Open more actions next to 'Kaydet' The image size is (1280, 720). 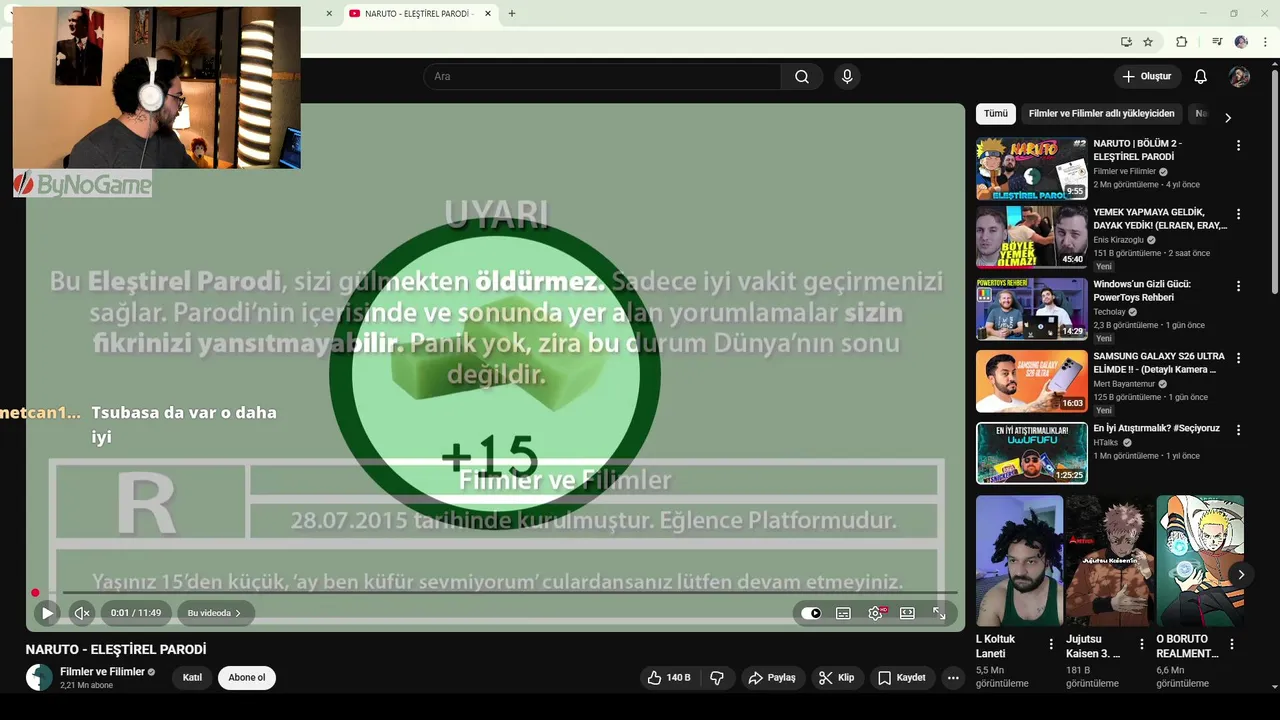[953, 677]
